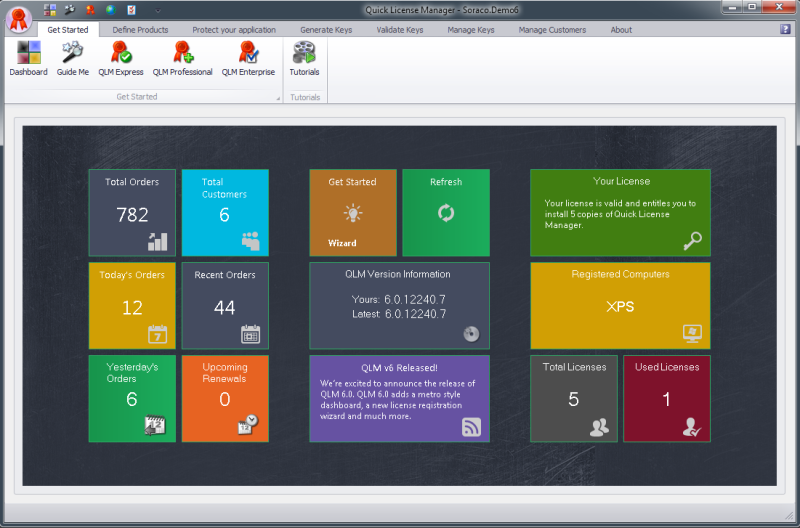Click the lightbulb icon on Get Started tile

[353, 213]
